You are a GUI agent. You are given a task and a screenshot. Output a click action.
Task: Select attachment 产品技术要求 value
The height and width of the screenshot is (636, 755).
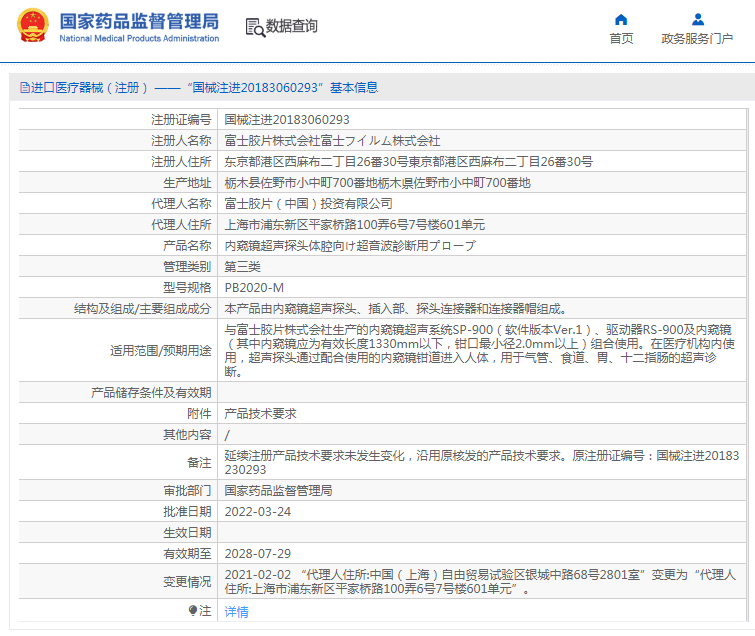click(x=260, y=414)
